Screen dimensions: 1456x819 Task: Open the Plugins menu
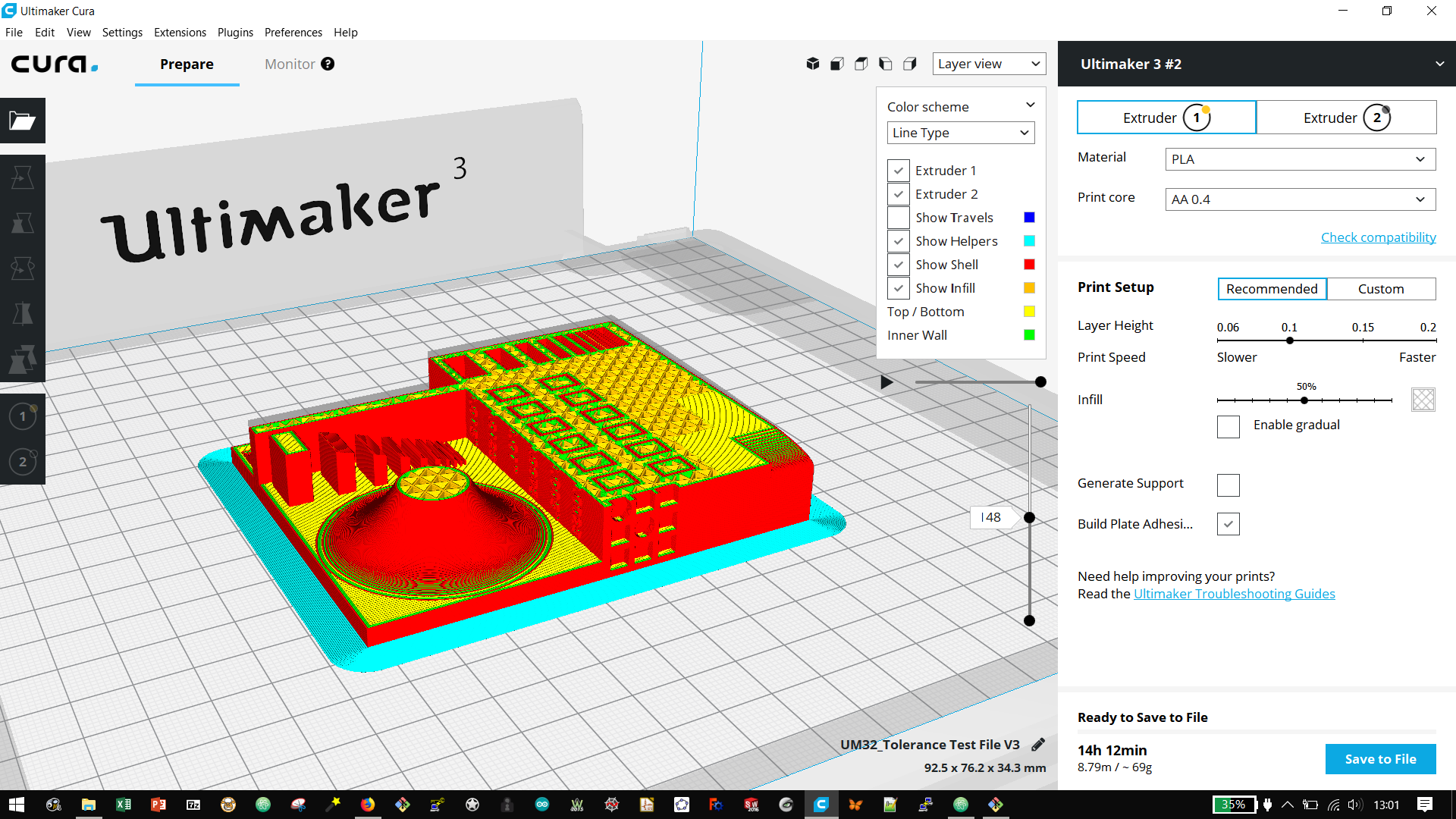click(235, 33)
